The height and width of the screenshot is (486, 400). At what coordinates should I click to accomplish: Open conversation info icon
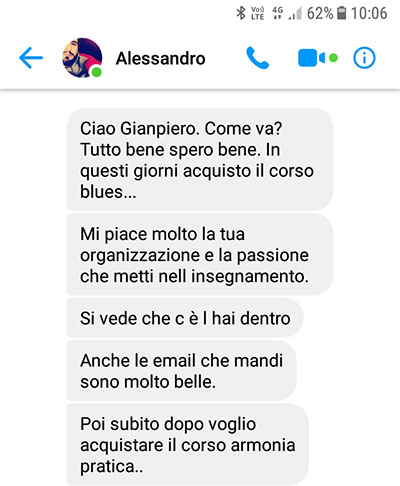coord(364,58)
